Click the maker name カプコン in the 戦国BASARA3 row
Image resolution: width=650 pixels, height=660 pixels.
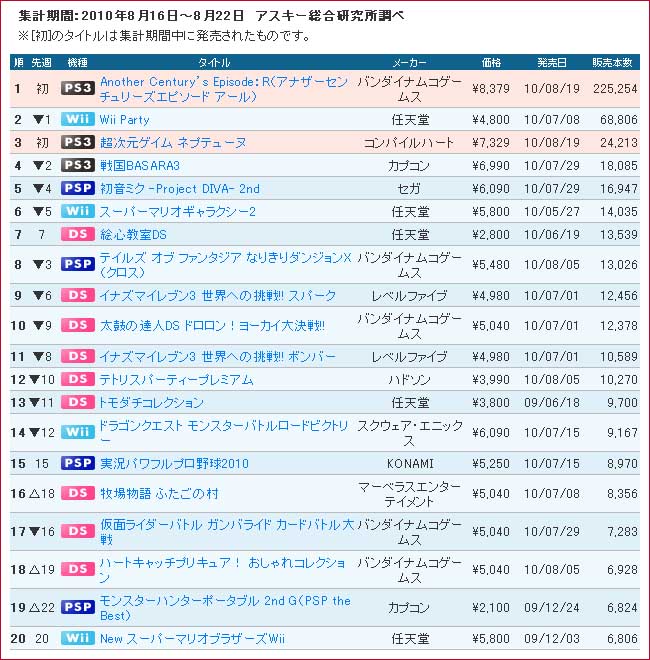tap(409, 165)
